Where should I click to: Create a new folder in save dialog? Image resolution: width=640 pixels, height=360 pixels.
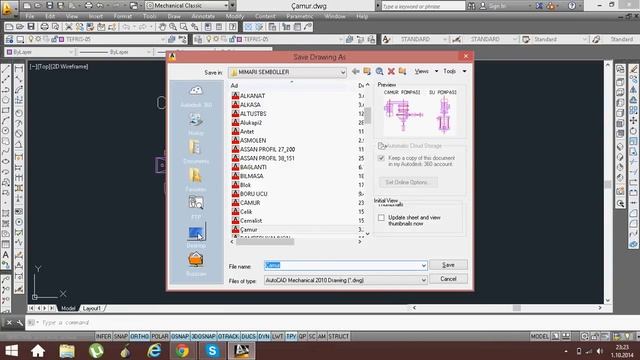[402, 71]
